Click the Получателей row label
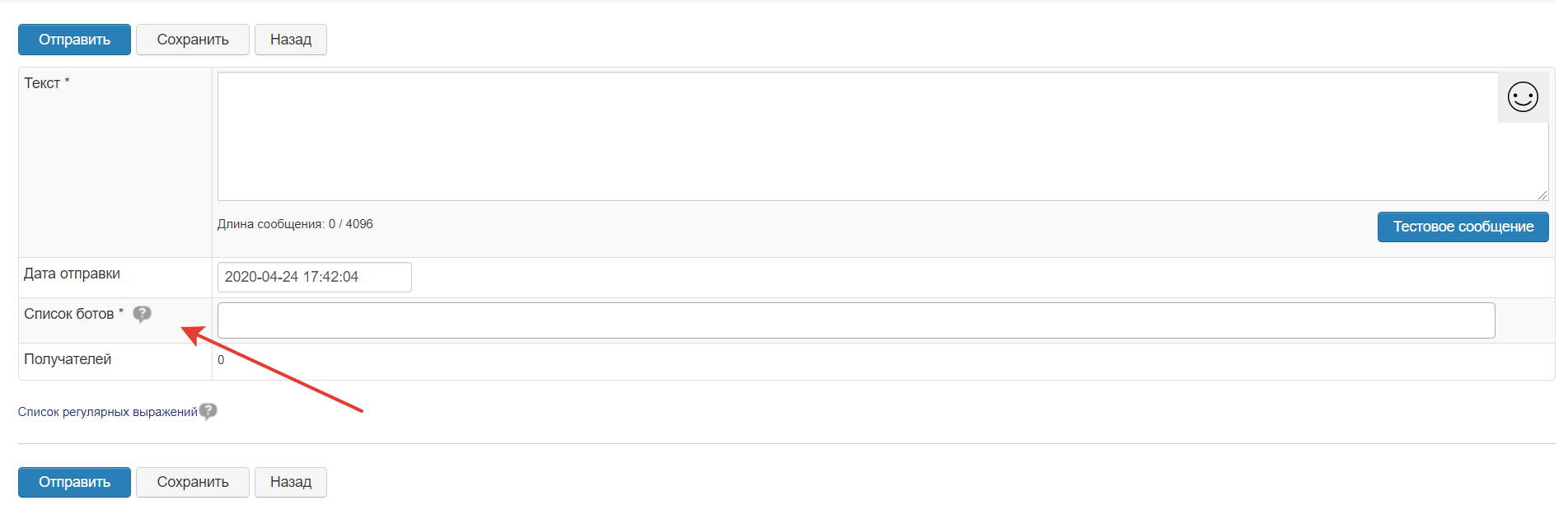This screenshot has width=1568, height=505. [68, 359]
